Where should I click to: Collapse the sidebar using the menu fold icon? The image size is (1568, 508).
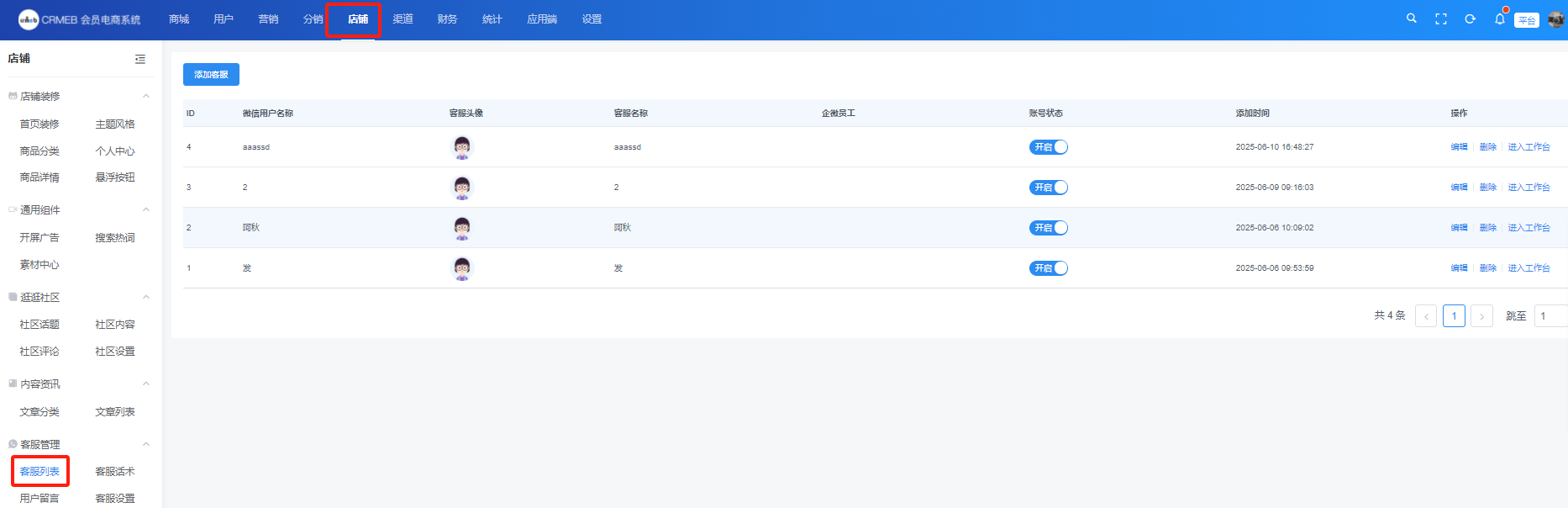click(140, 59)
